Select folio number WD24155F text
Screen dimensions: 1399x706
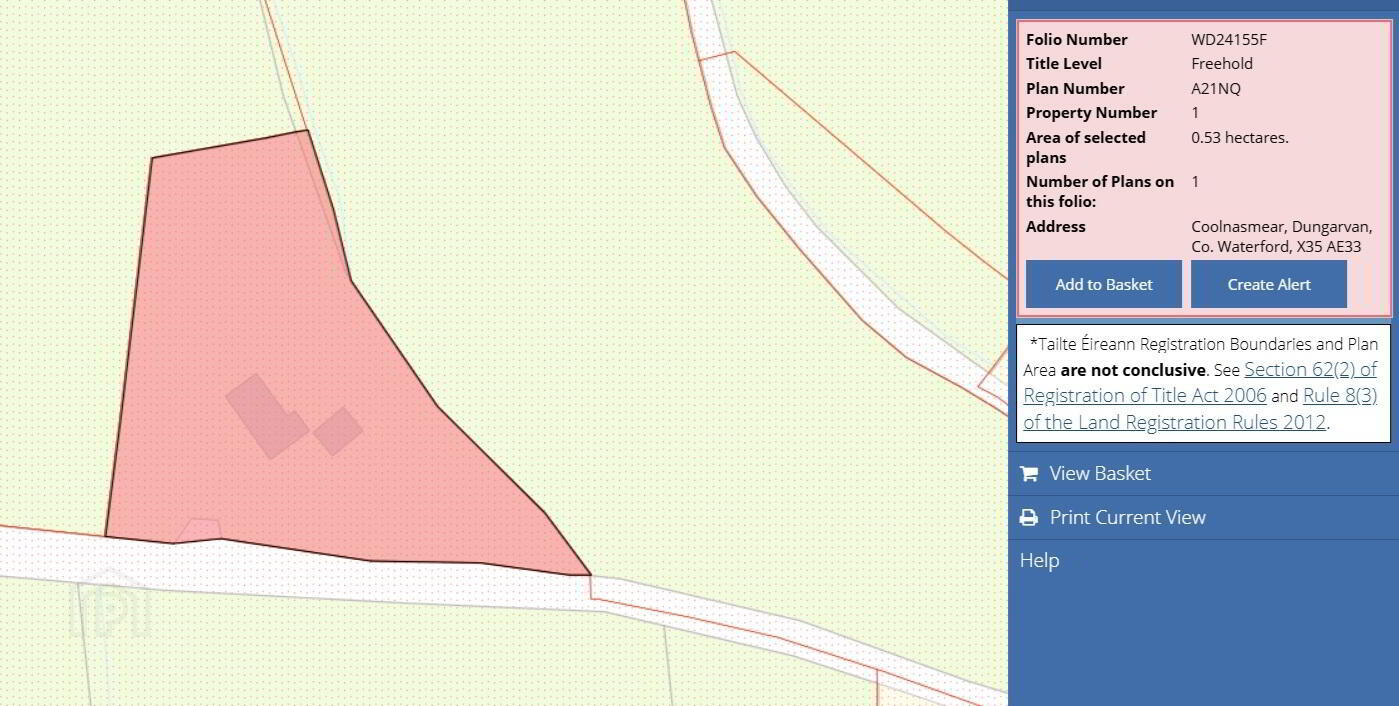(x=1229, y=40)
